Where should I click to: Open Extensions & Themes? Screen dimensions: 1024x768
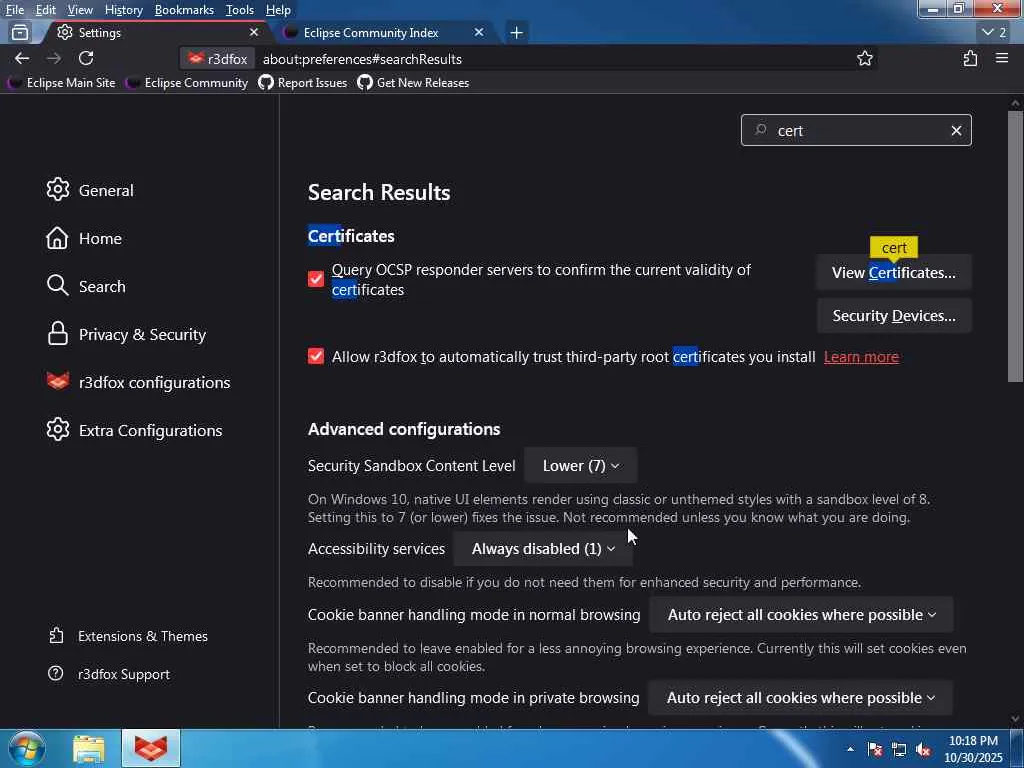pyautogui.click(x=129, y=636)
